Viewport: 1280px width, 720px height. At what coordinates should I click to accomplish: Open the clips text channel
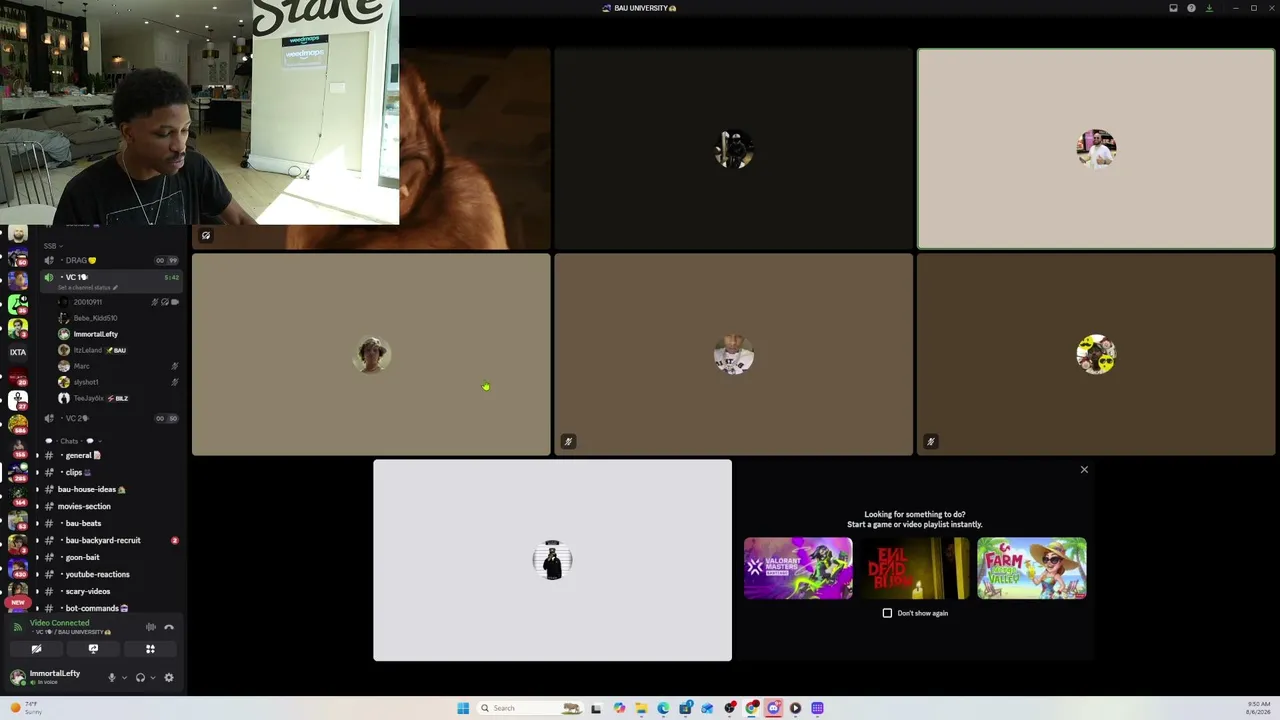point(110,472)
